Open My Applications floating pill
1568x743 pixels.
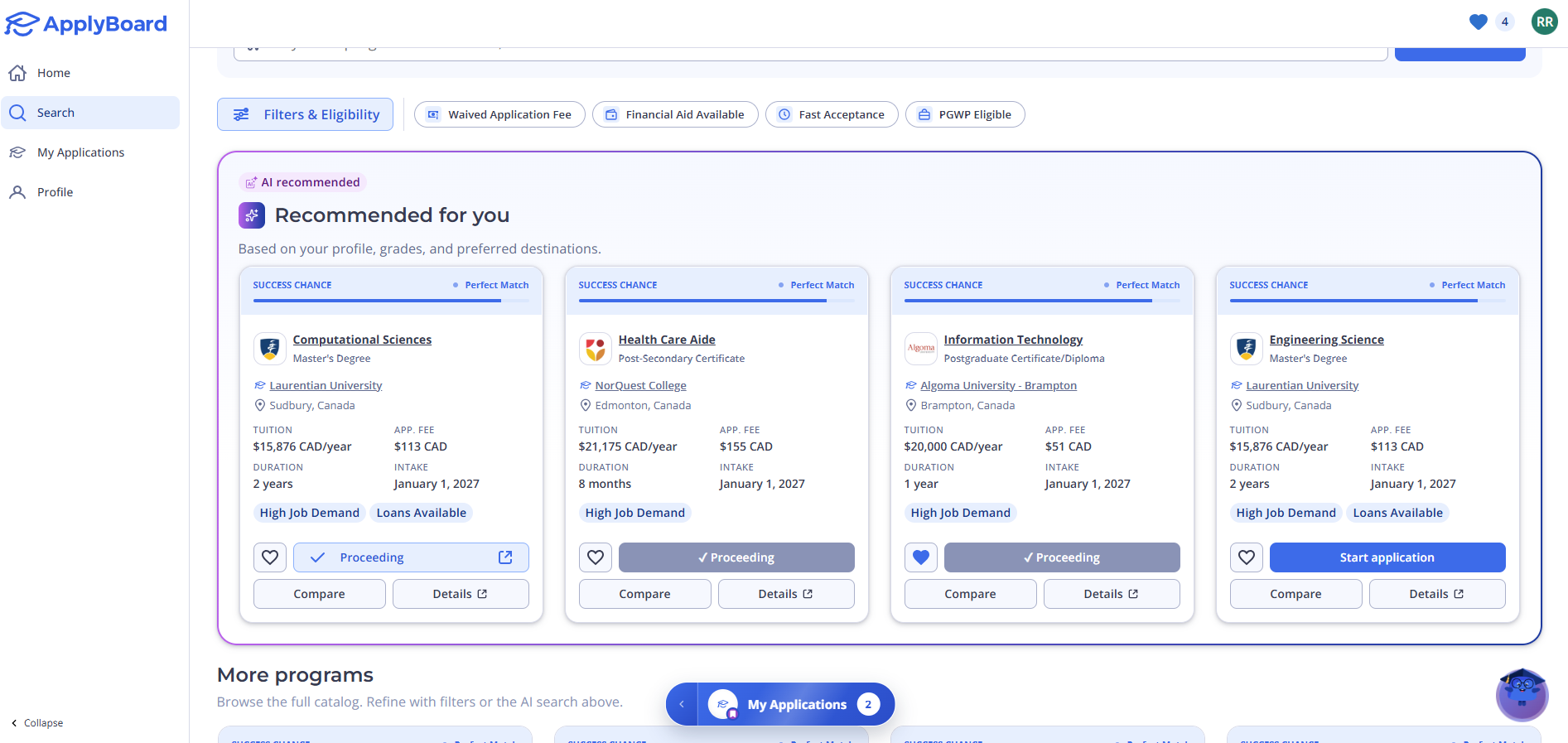coord(795,704)
